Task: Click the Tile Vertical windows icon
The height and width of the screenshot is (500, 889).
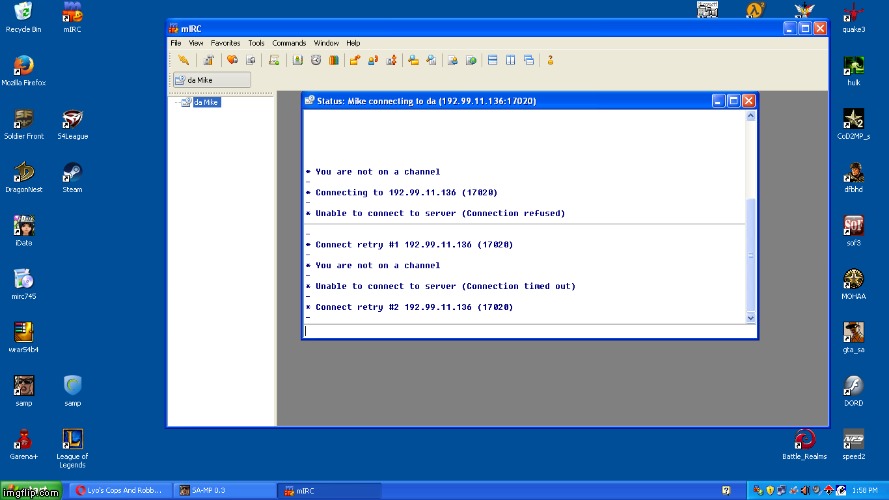Action: point(510,60)
